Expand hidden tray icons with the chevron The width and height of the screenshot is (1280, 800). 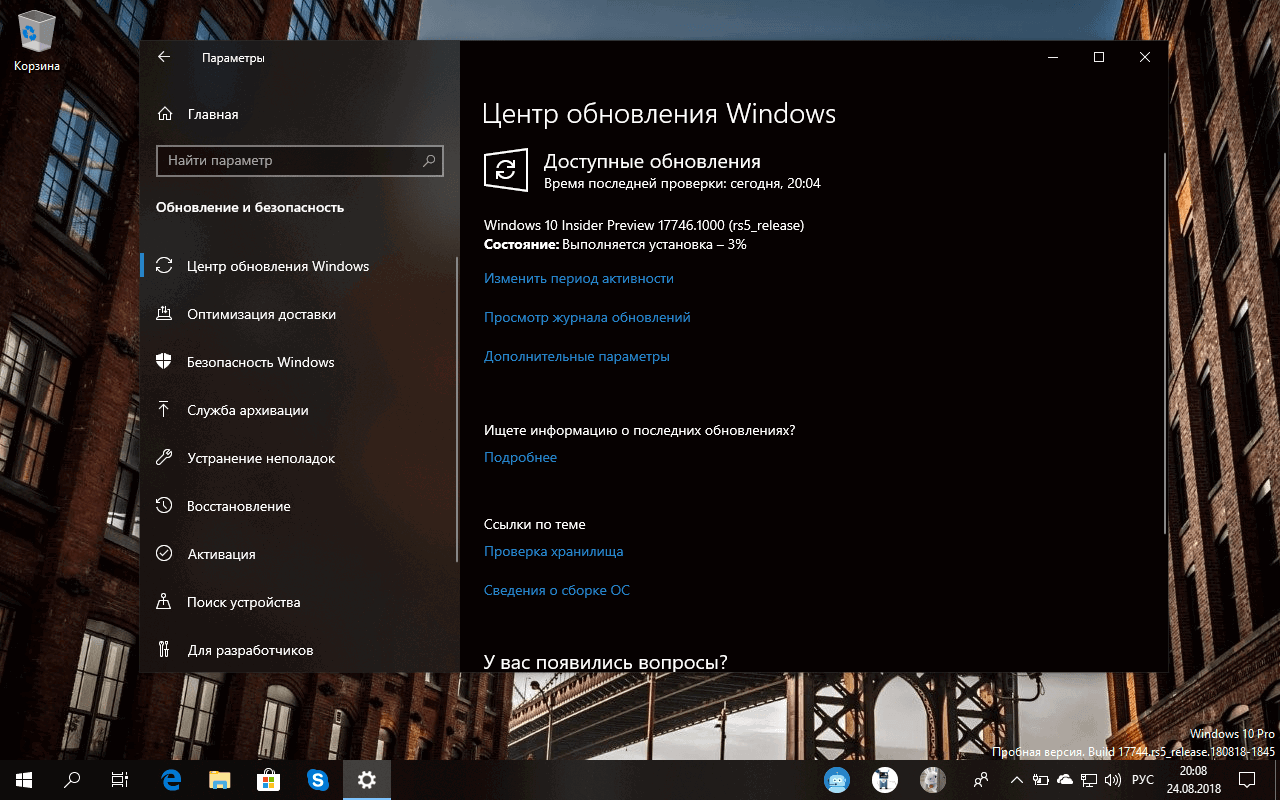pos(1016,780)
